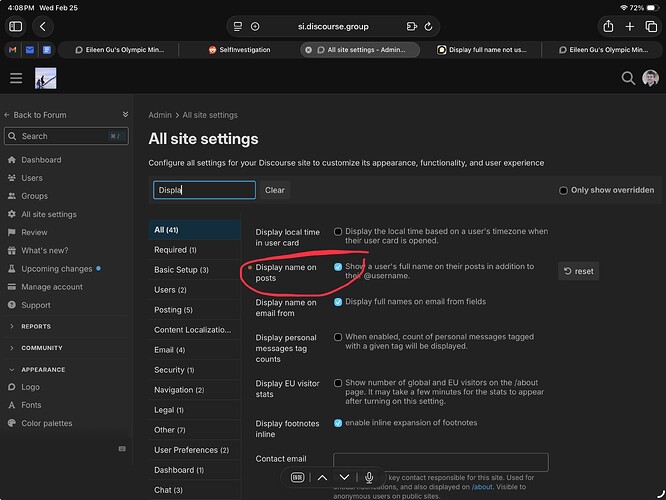
Task: Uncheck Display name on posts checkbox
Action: 338,267
